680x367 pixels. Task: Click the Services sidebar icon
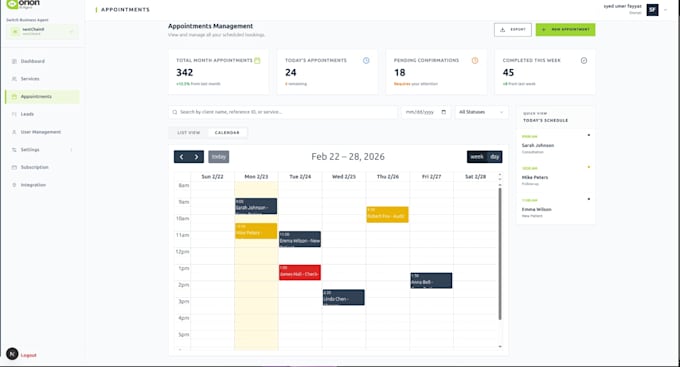pos(14,79)
